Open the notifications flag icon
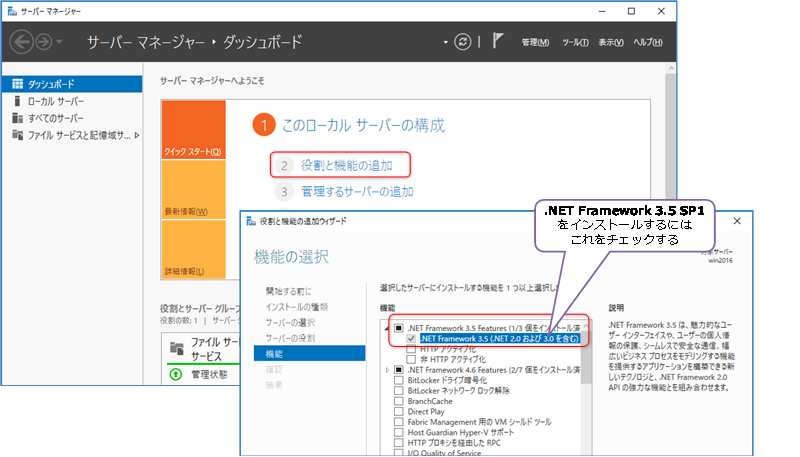800x457 pixels. [x=498, y=41]
